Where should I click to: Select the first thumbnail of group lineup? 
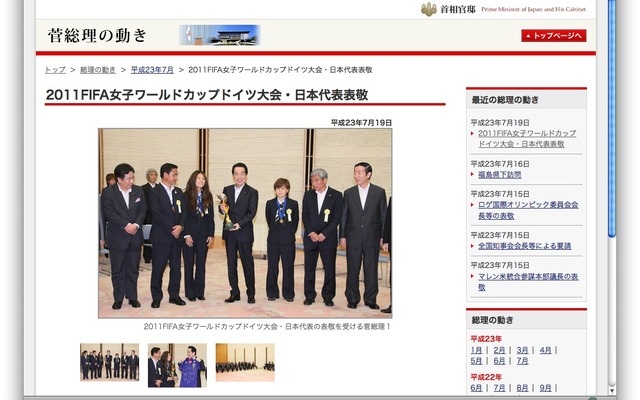109,362
